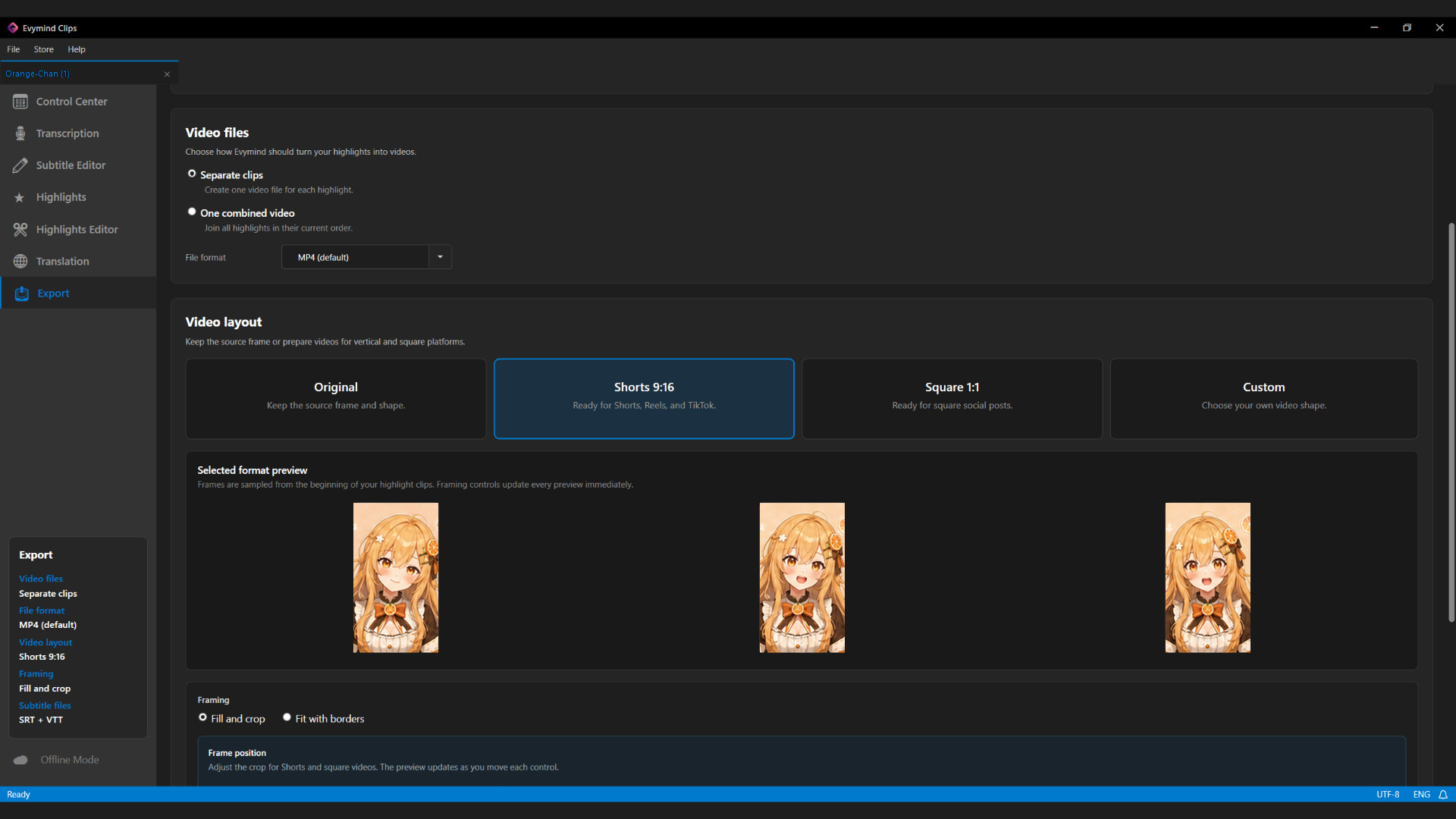Viewport: 1456px width, 819px height.
Task: Jump to Video layout summary link
Action: [x=45, y=642]
